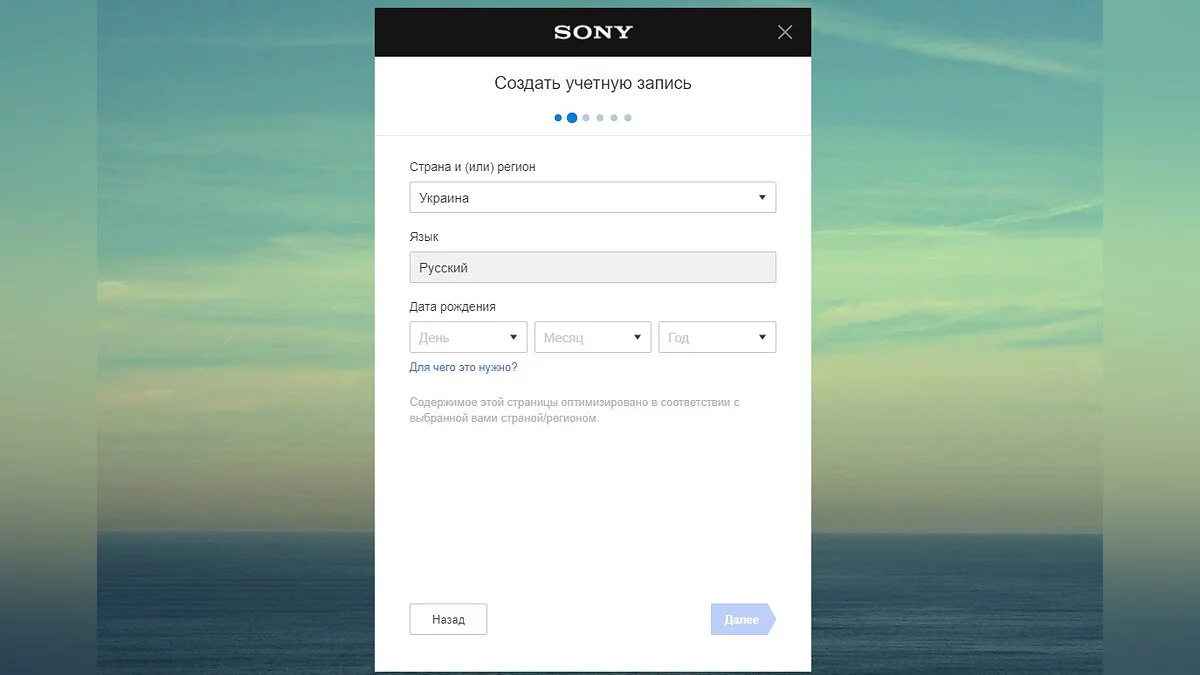
Task: Open the 'Для чего это нужно?' link
Action: (x=463, y=367)
